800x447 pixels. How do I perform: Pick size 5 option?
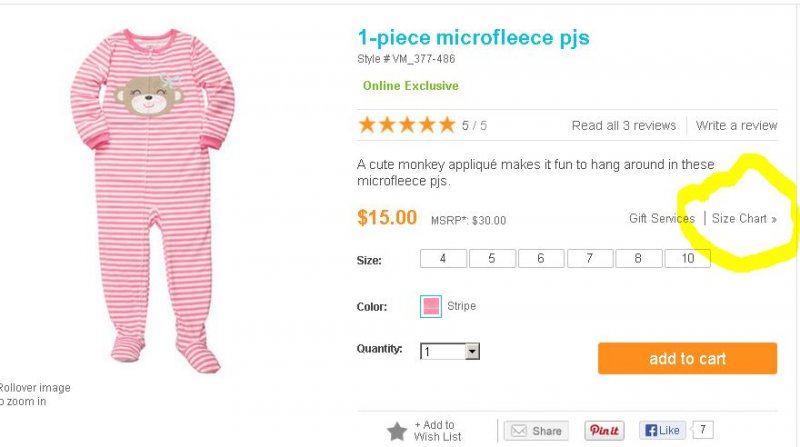[492, 259]
